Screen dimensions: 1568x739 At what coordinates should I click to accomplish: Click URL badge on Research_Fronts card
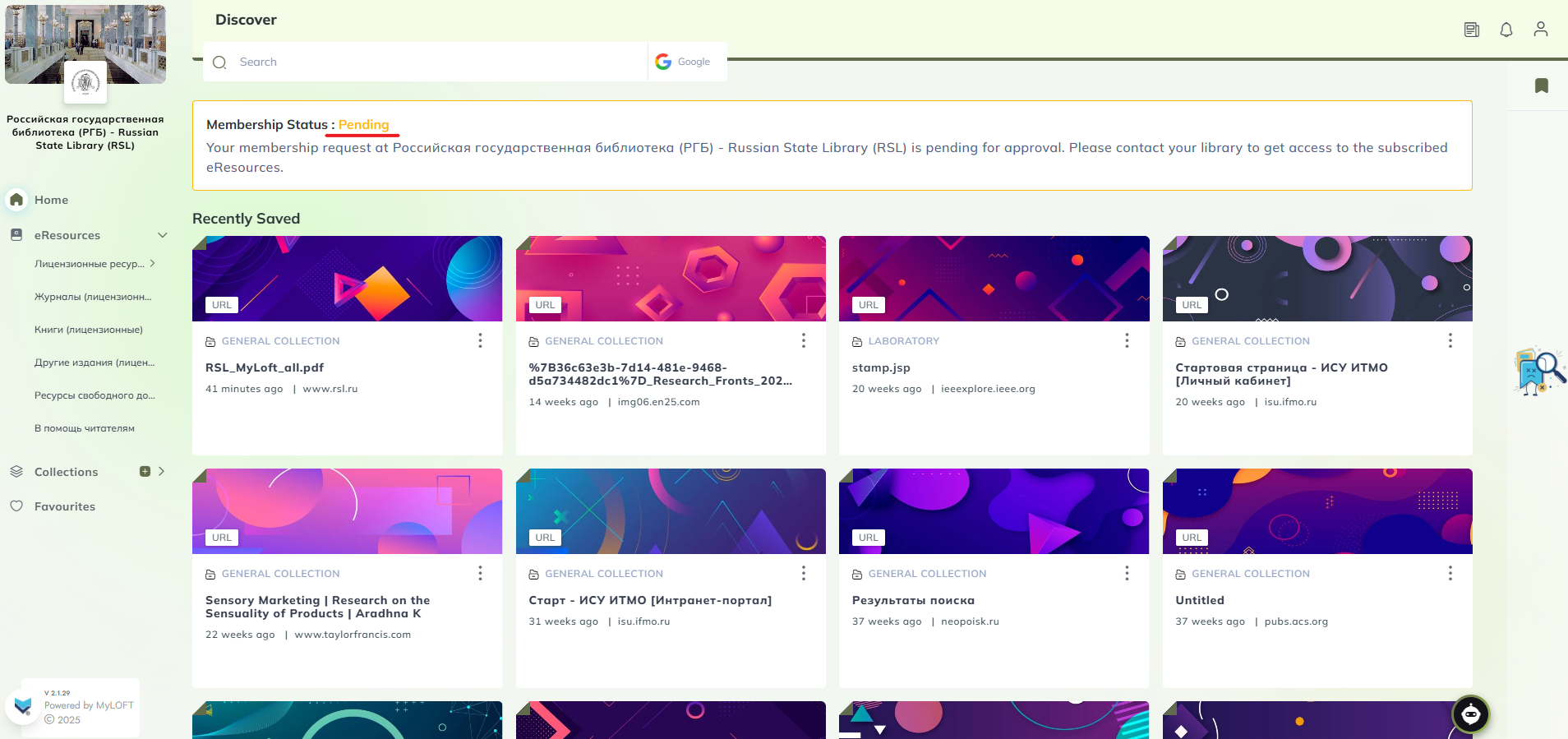(545, 305)
